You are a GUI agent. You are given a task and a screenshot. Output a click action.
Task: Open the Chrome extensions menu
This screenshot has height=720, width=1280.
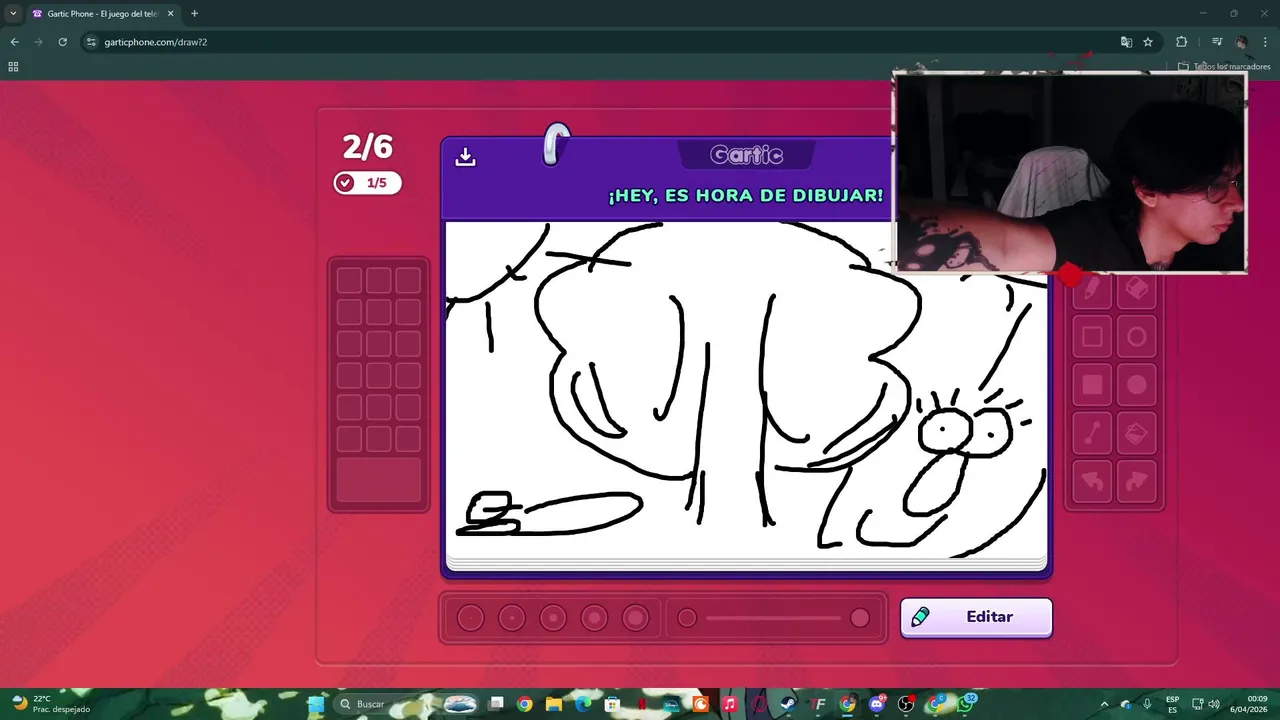pyautogui.click(x=1182, y=42)
